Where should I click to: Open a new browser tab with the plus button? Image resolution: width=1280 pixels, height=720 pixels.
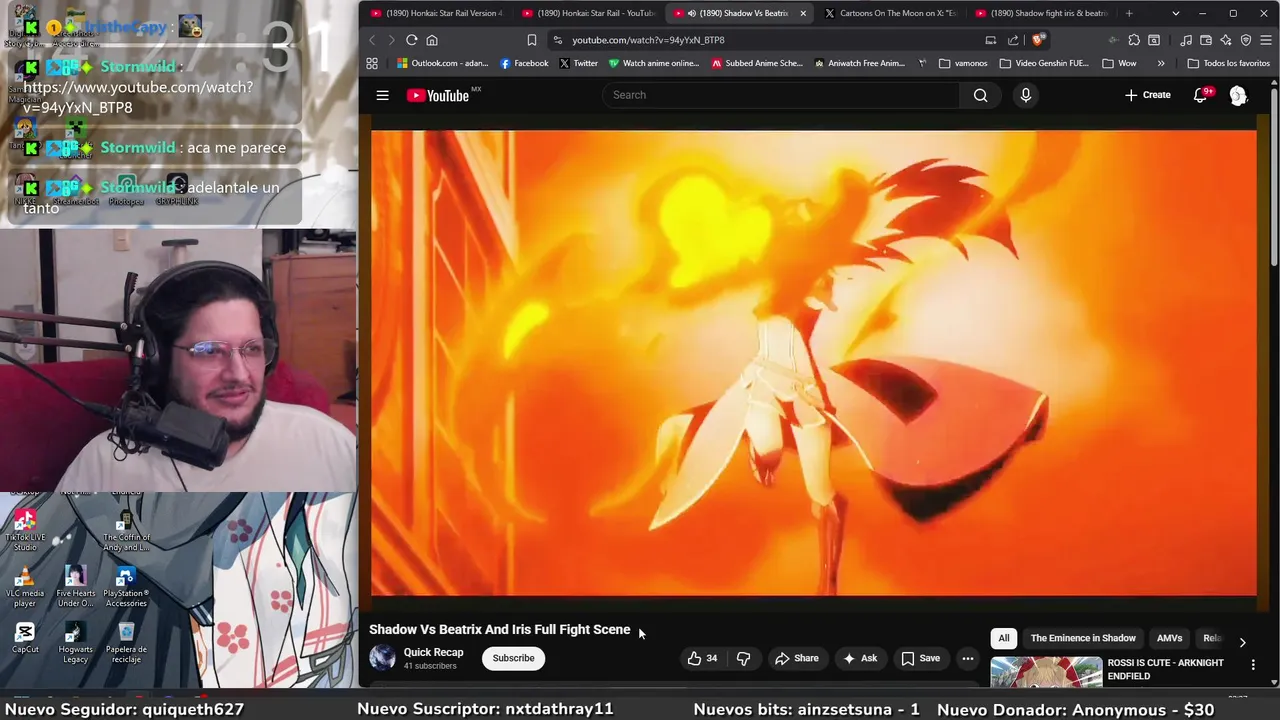[x=1129, y=13]
